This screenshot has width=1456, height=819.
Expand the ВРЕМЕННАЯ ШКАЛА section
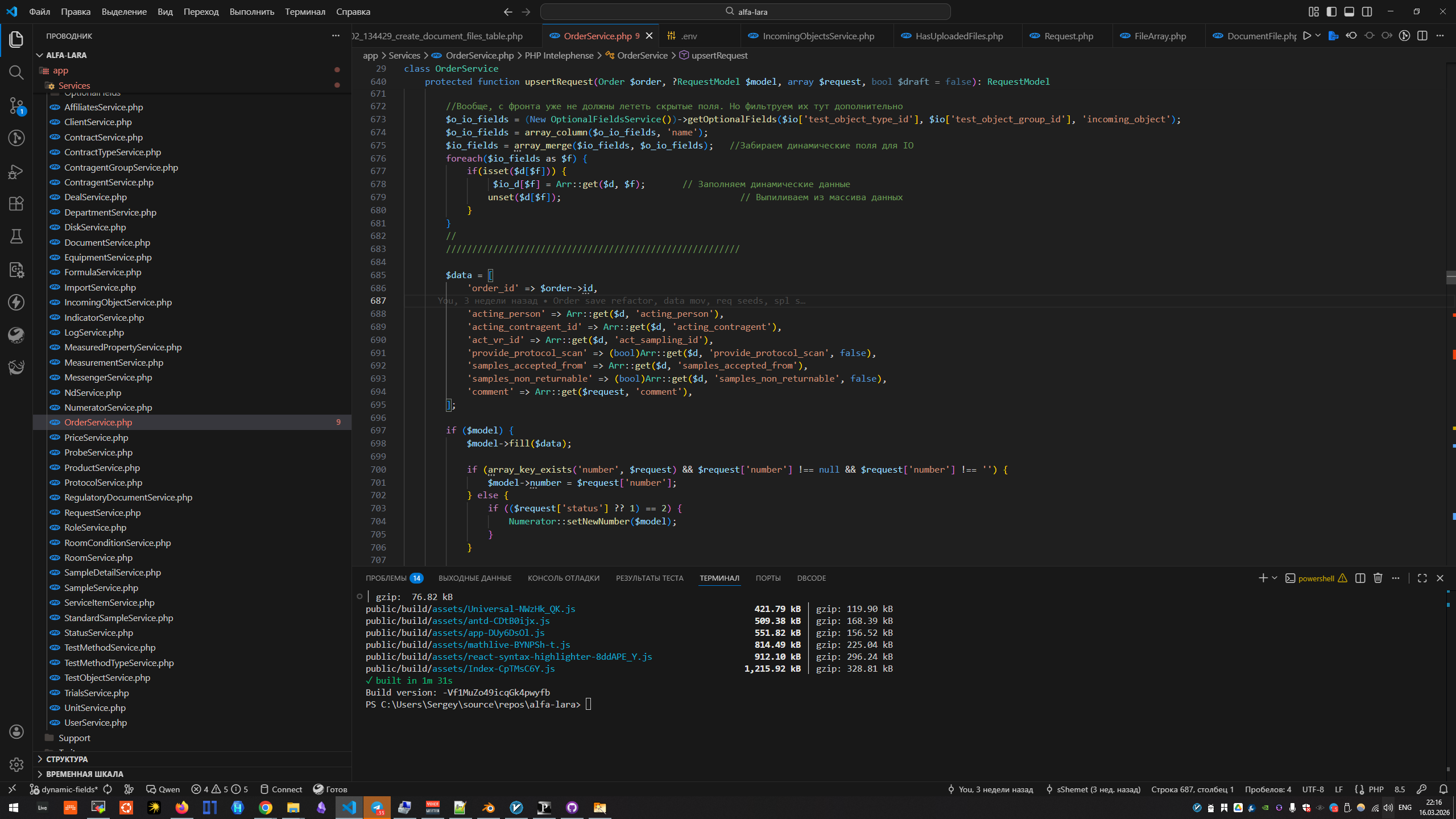click(x=84, y=774)
